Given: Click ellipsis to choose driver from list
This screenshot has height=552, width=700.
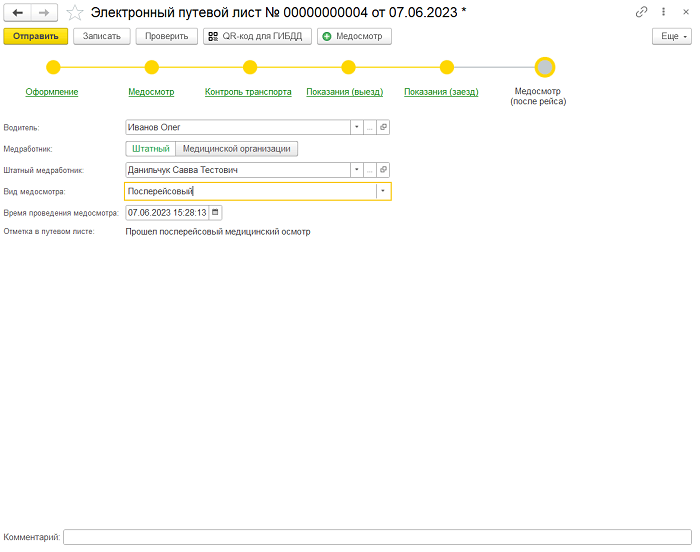Looking at the screenshot, I should 369,127.
